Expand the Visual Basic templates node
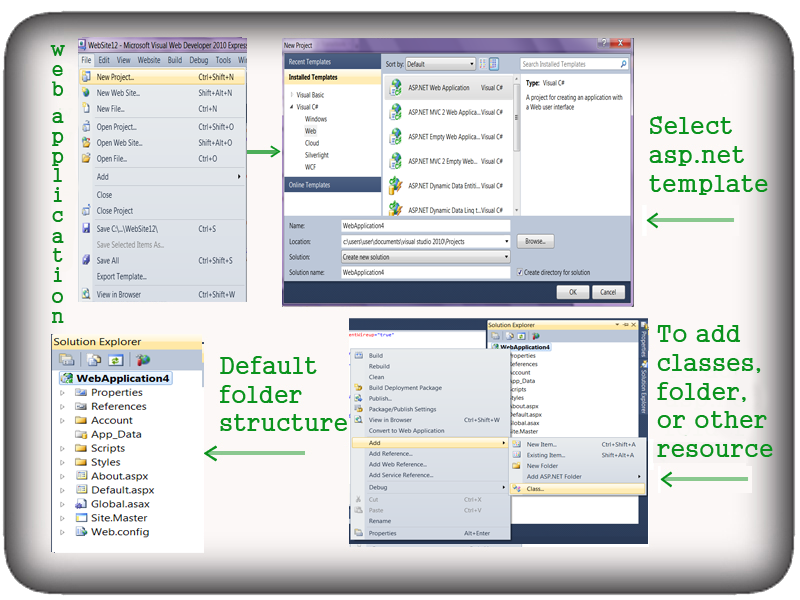This screenshot has height=600, width=800. point(293,96)
